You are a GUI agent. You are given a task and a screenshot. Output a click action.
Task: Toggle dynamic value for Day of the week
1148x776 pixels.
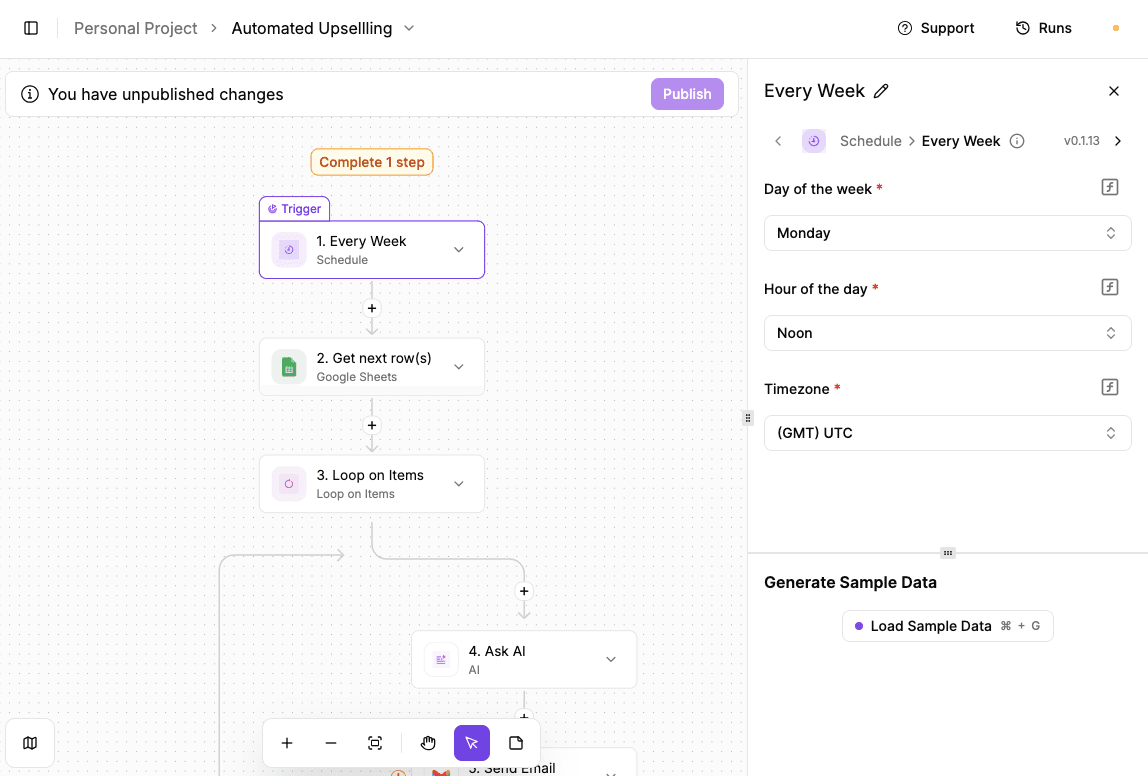1110,187
